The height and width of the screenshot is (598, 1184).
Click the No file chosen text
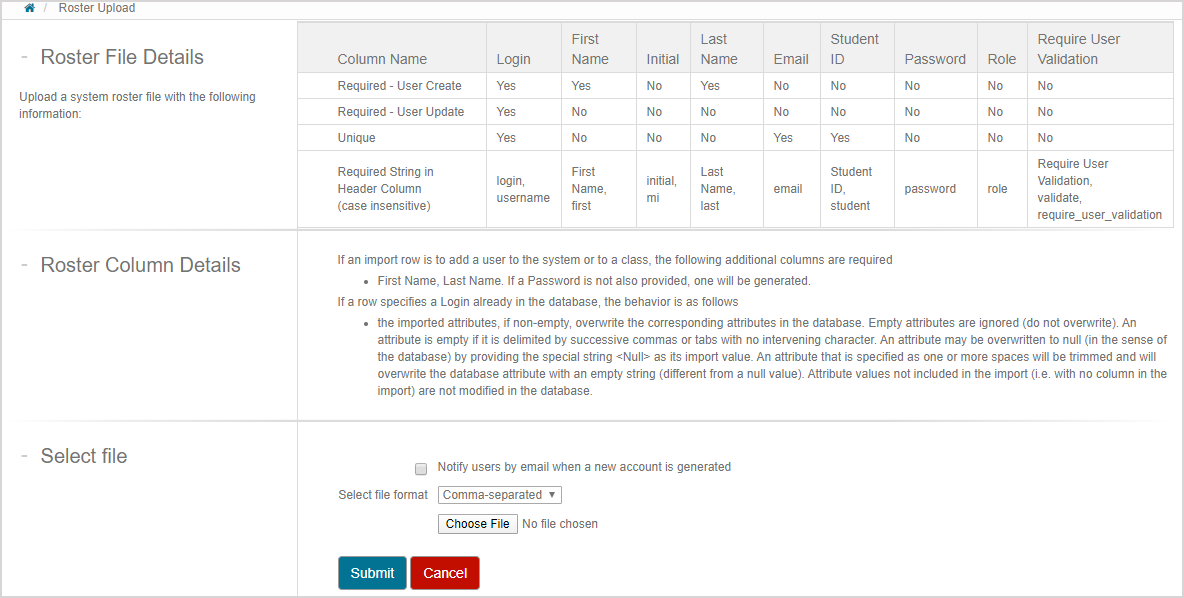click(560, 524)
